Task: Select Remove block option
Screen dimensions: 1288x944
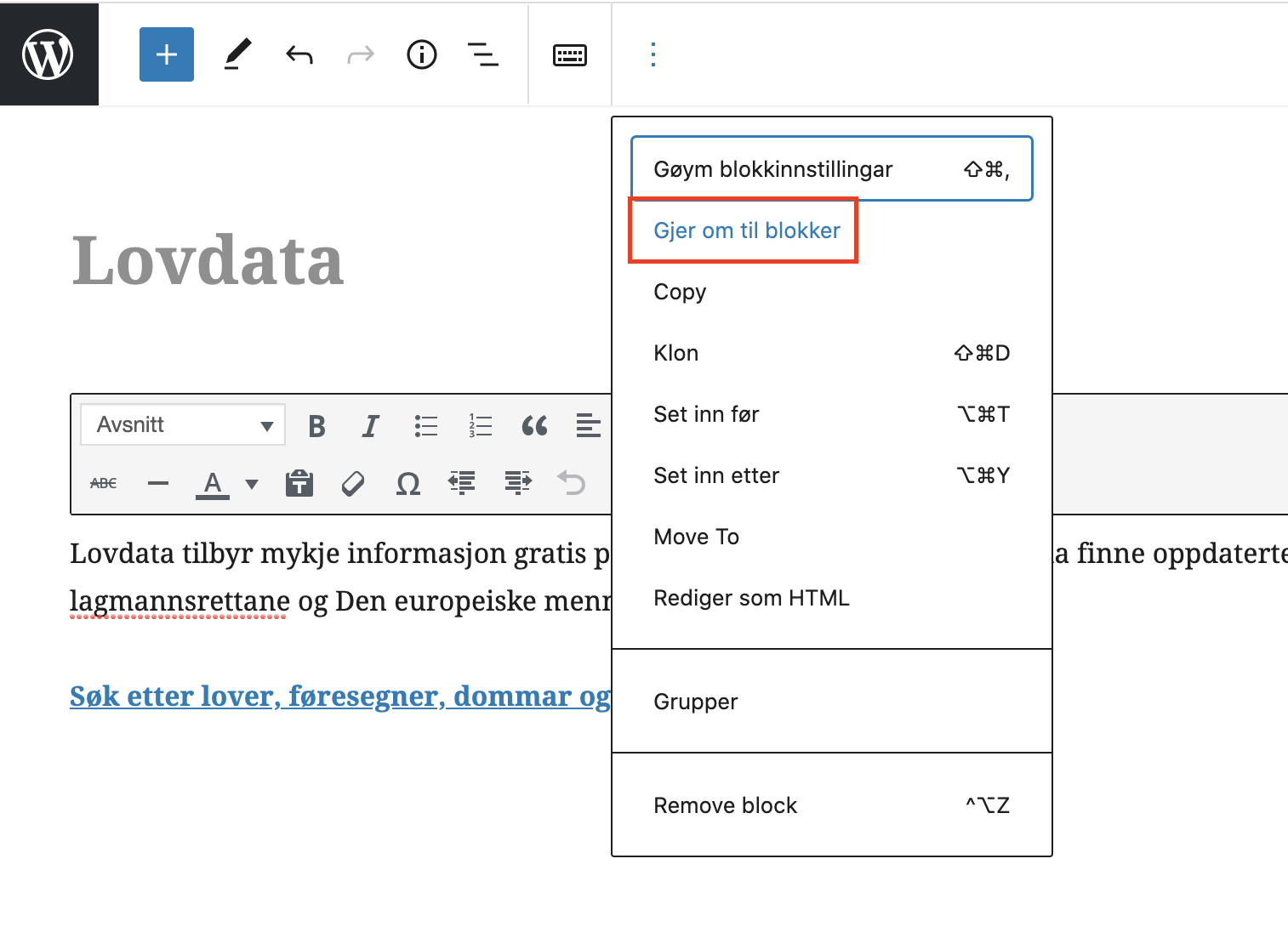Action: point(832,805)
